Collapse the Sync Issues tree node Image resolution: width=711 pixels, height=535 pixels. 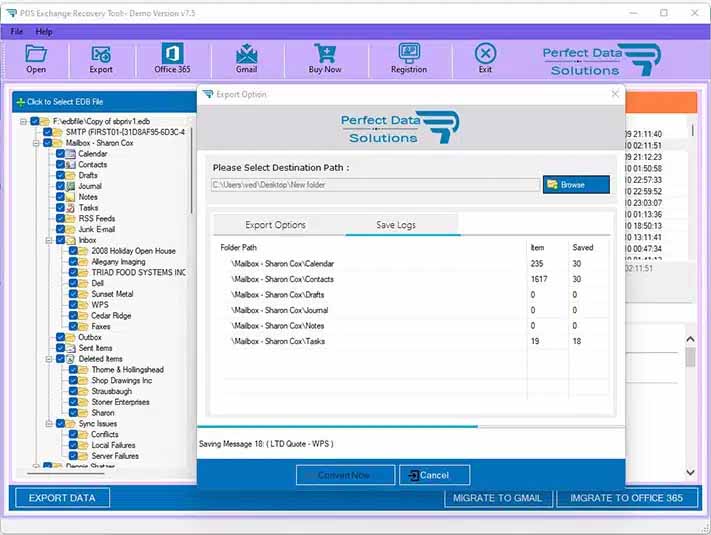click(x=49, y=424)
